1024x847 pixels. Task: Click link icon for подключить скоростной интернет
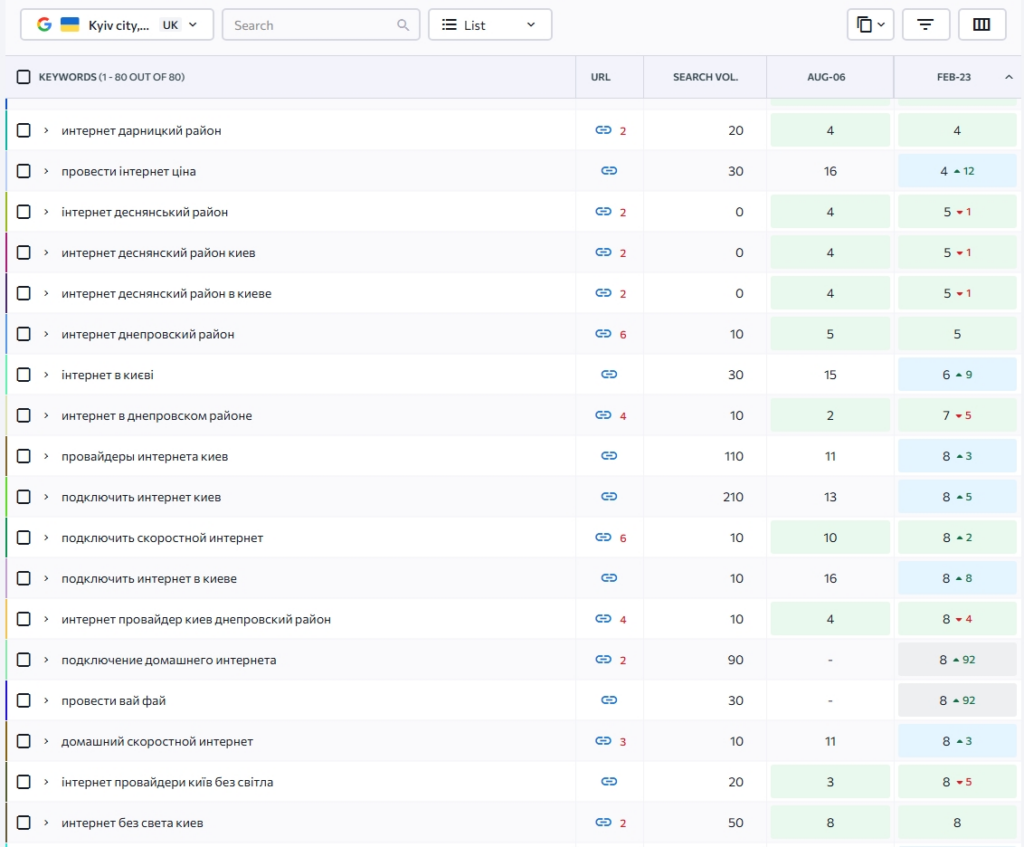pyautogui.click(x=603, y=537)
